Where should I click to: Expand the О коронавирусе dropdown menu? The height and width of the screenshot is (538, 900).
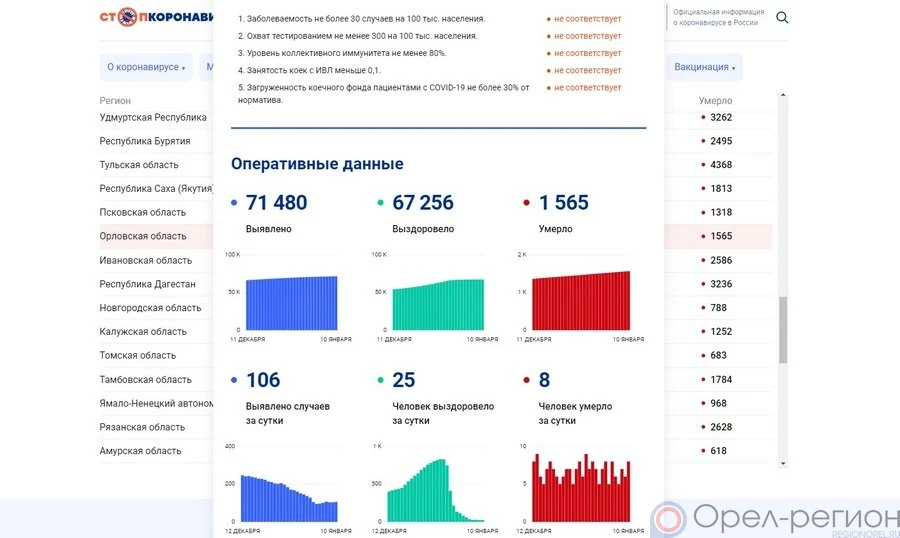[146, 67]
